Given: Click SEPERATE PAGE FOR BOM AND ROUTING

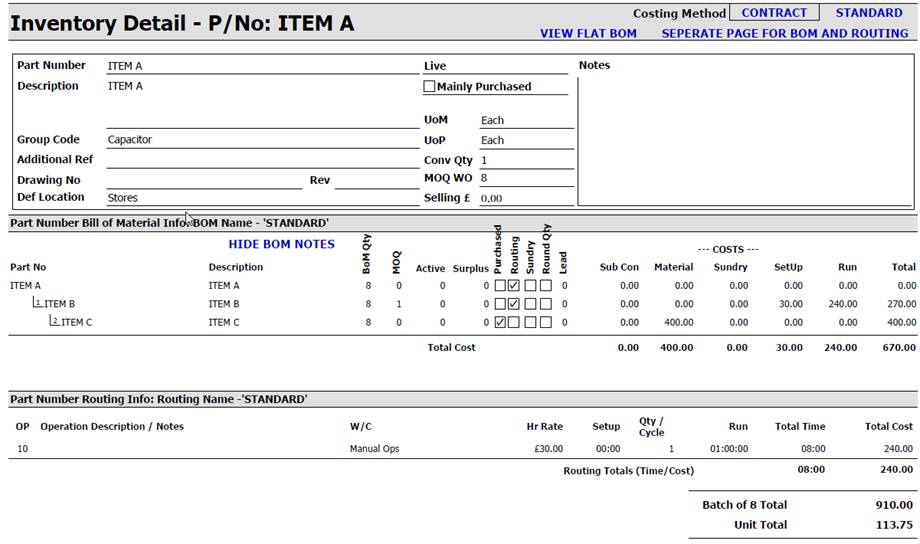Looking at the screenshot, I should 784,33.
